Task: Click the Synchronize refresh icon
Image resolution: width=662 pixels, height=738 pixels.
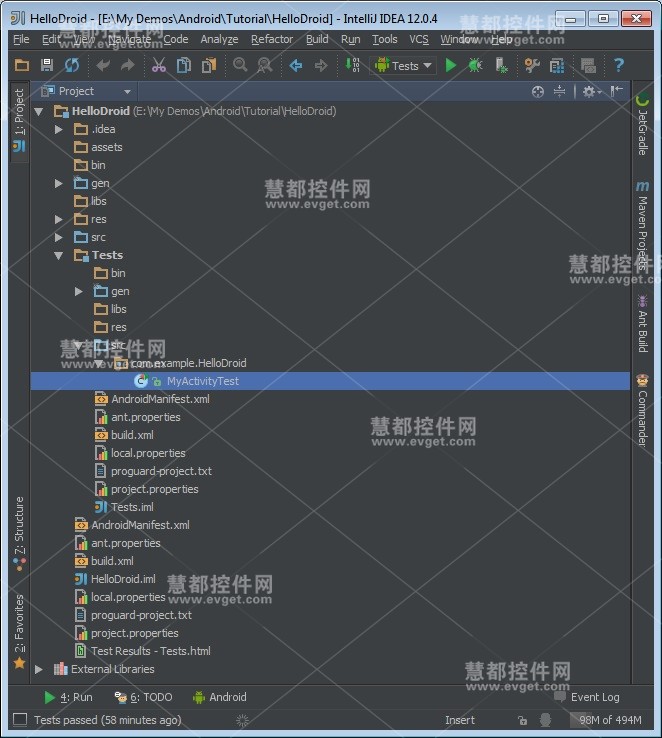Action: click(72, 65)
